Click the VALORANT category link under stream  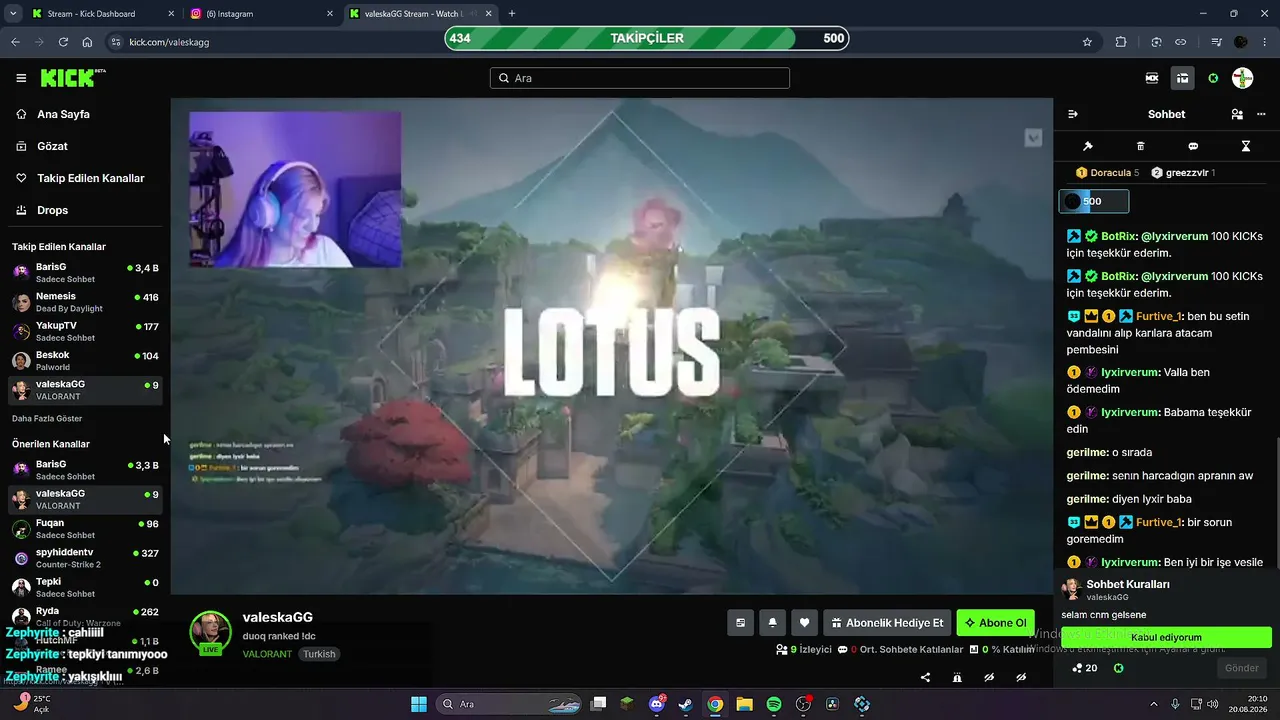pos(267,654)
